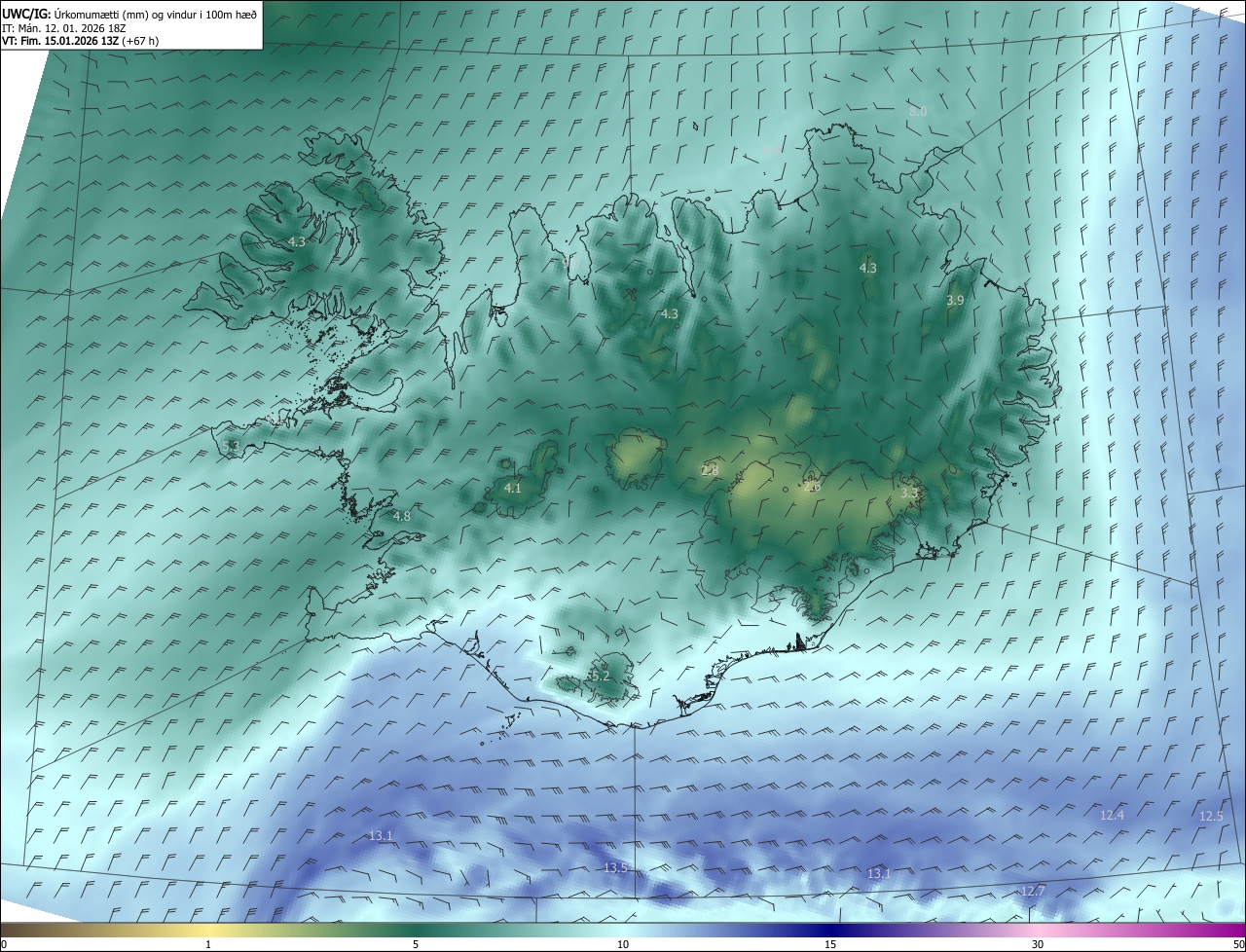Click the 5.3 value on the western peninsula
Viewport: 1246px width, 952px height.
(x=231, y=446)
